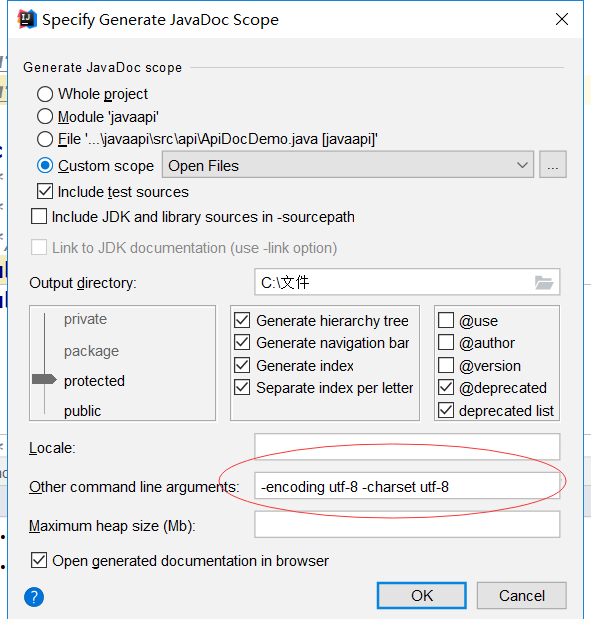Expand the Open Files scope dropdown
The image size is (591, 619).
point(347,165)
